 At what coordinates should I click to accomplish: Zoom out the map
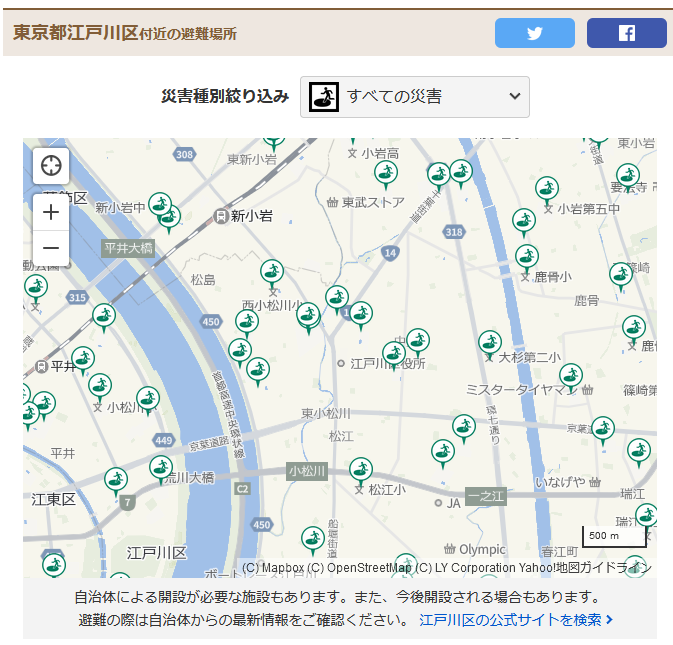(x=51, y=248)
